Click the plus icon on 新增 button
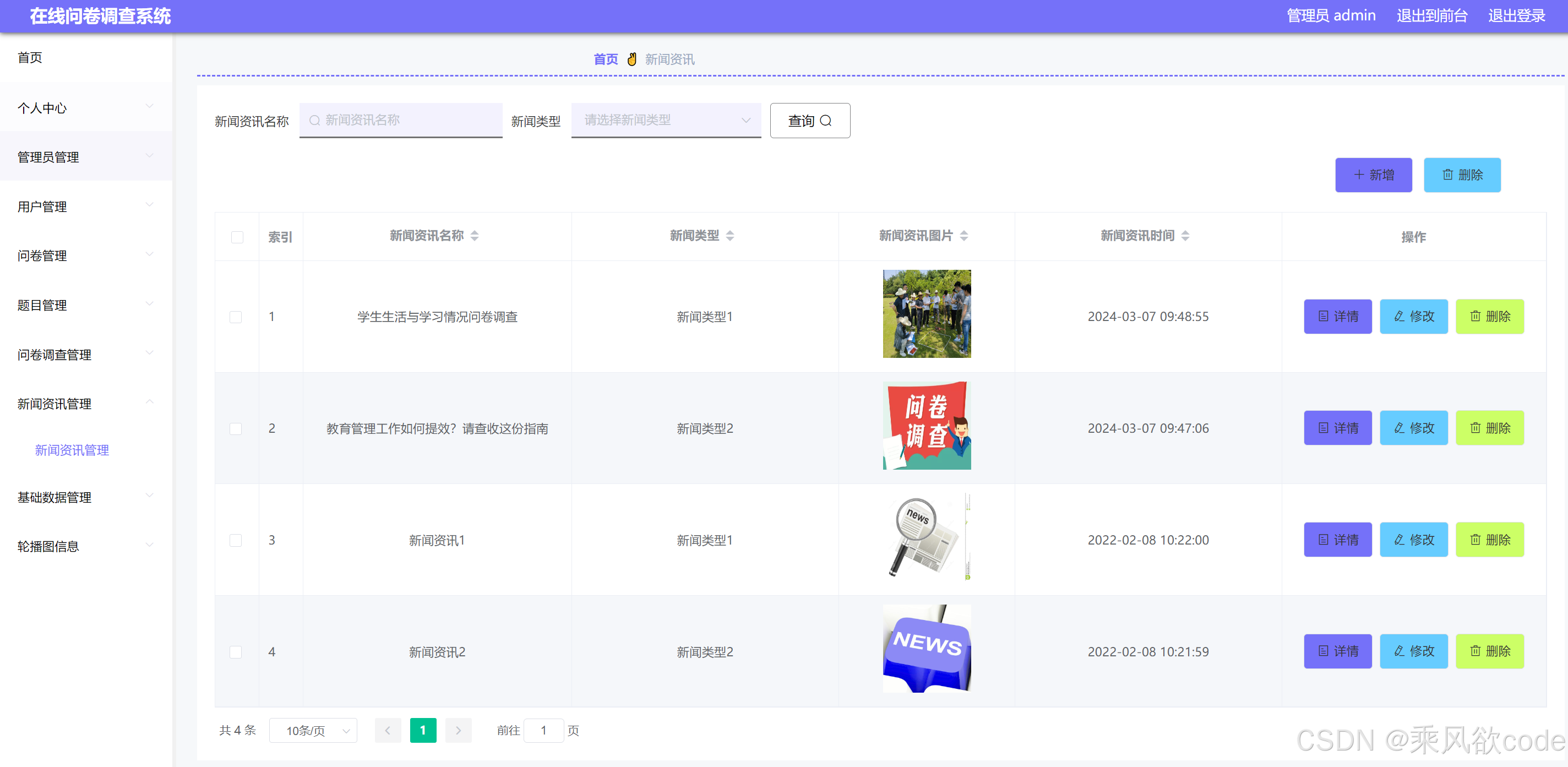 click(1358, 175)
